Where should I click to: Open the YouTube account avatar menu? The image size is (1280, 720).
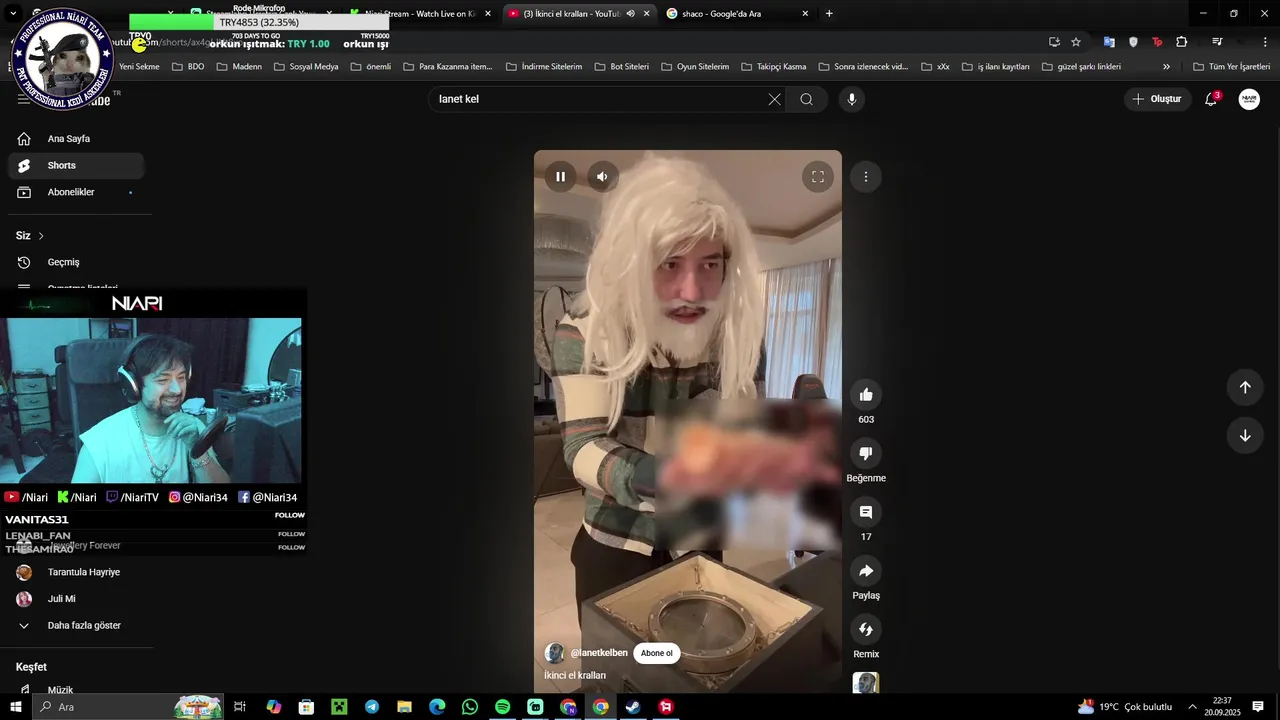click(1249, 99)
